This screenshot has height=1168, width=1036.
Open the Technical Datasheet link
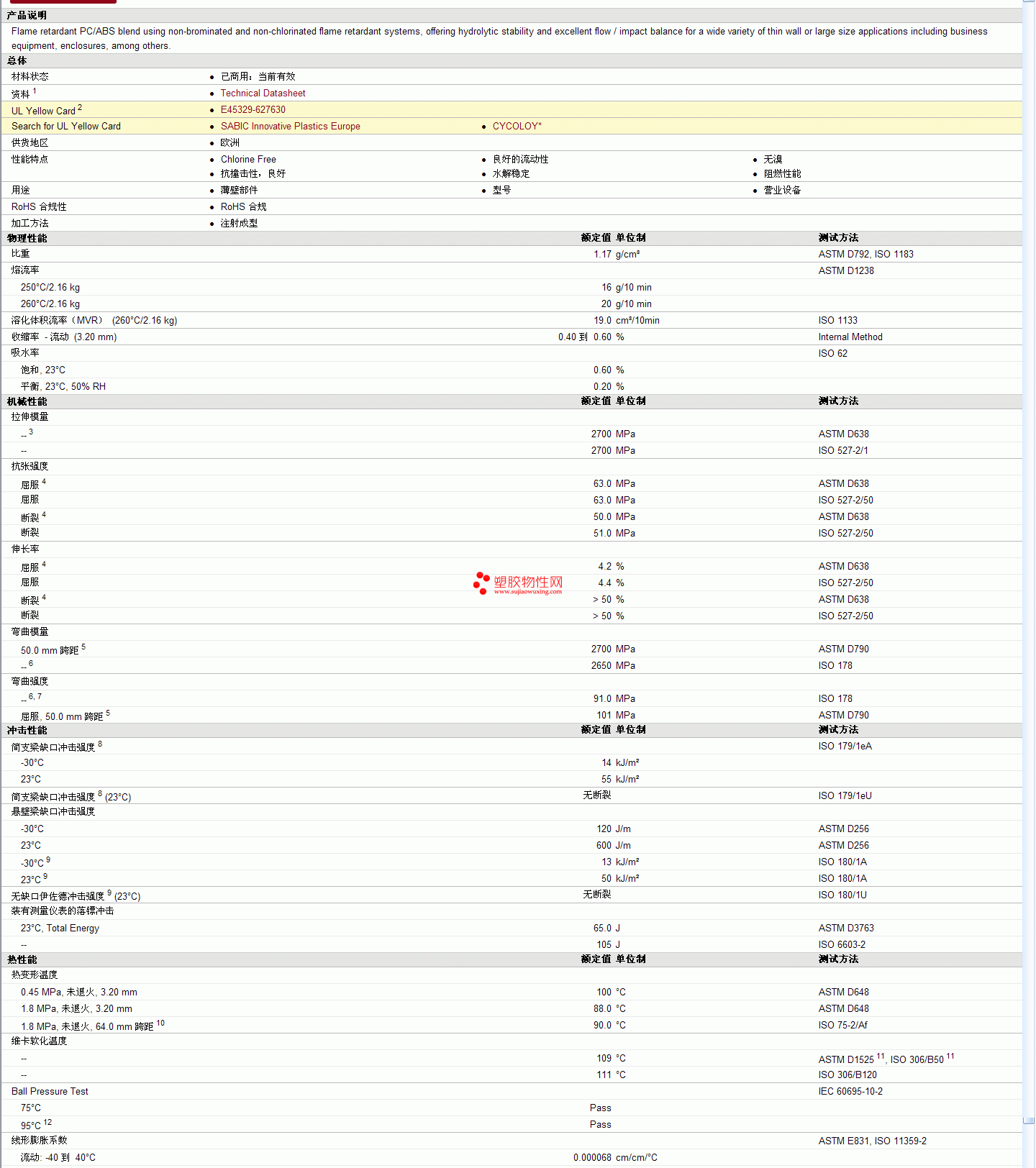click(x=263, y=93)
